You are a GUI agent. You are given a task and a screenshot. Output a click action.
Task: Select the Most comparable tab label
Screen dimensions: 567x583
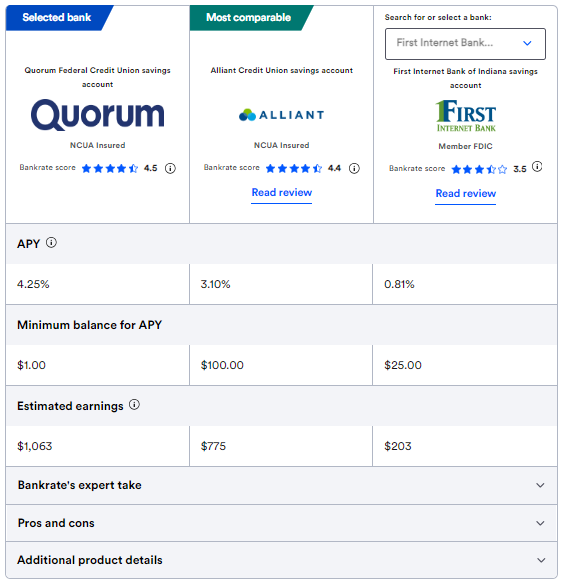(249, 17)
